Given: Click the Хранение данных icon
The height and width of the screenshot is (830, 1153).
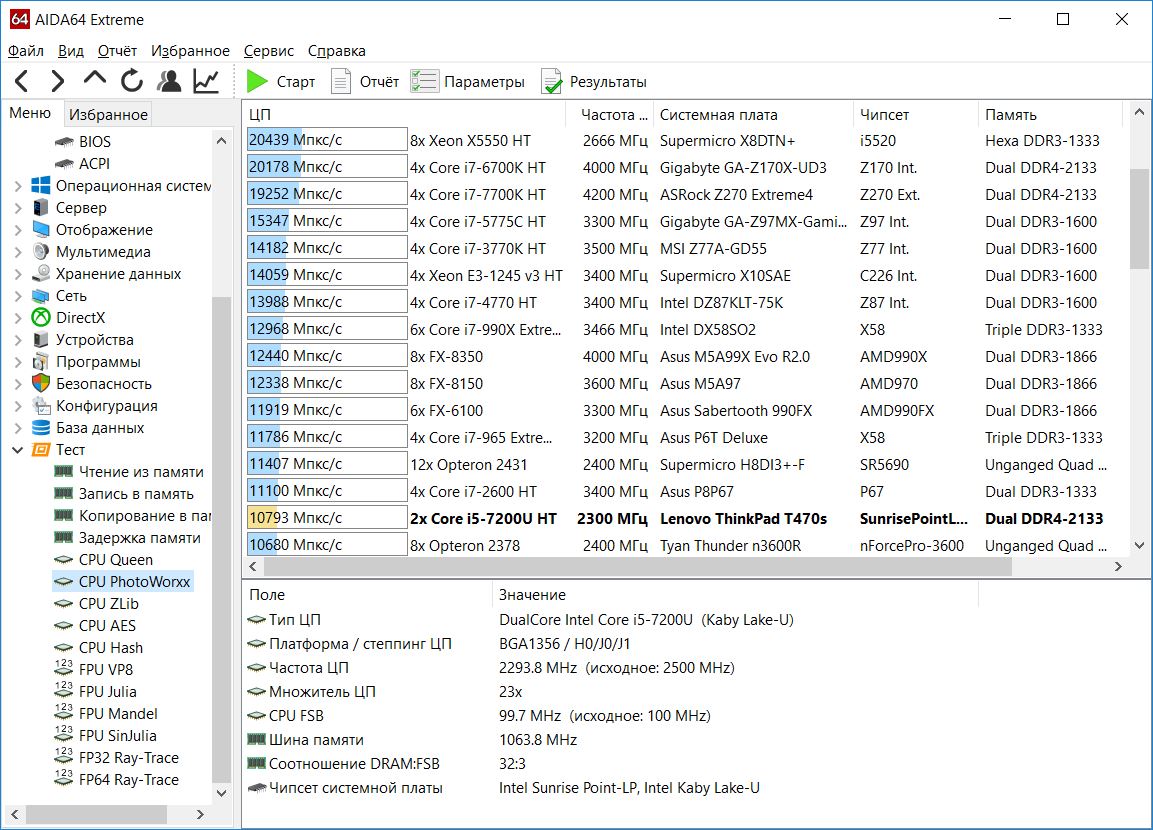Looking at the screenshot, I should click(x=41, y=273).
